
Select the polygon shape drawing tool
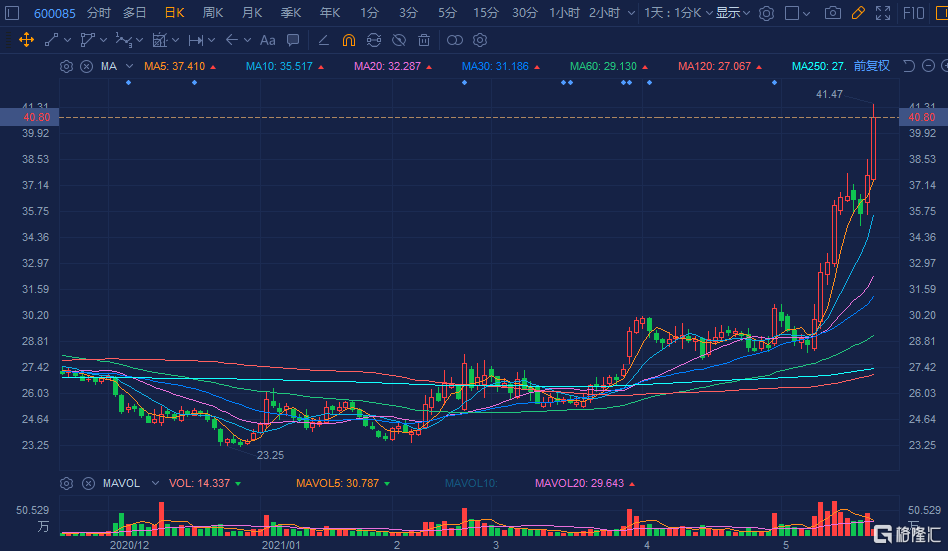coord(88,40)
